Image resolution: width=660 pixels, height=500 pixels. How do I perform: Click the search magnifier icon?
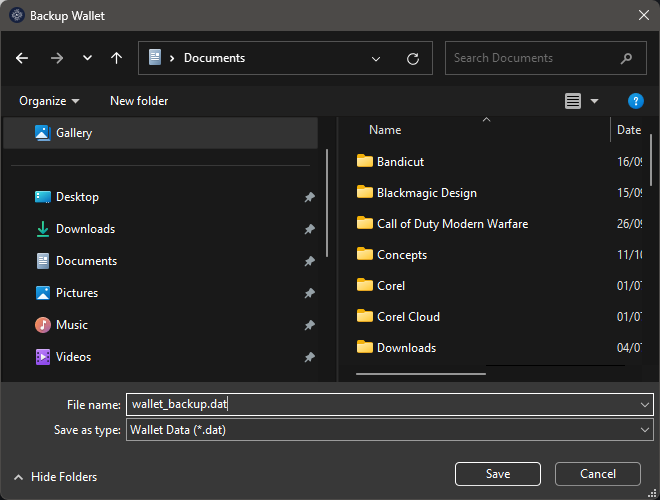coord(627,58)
